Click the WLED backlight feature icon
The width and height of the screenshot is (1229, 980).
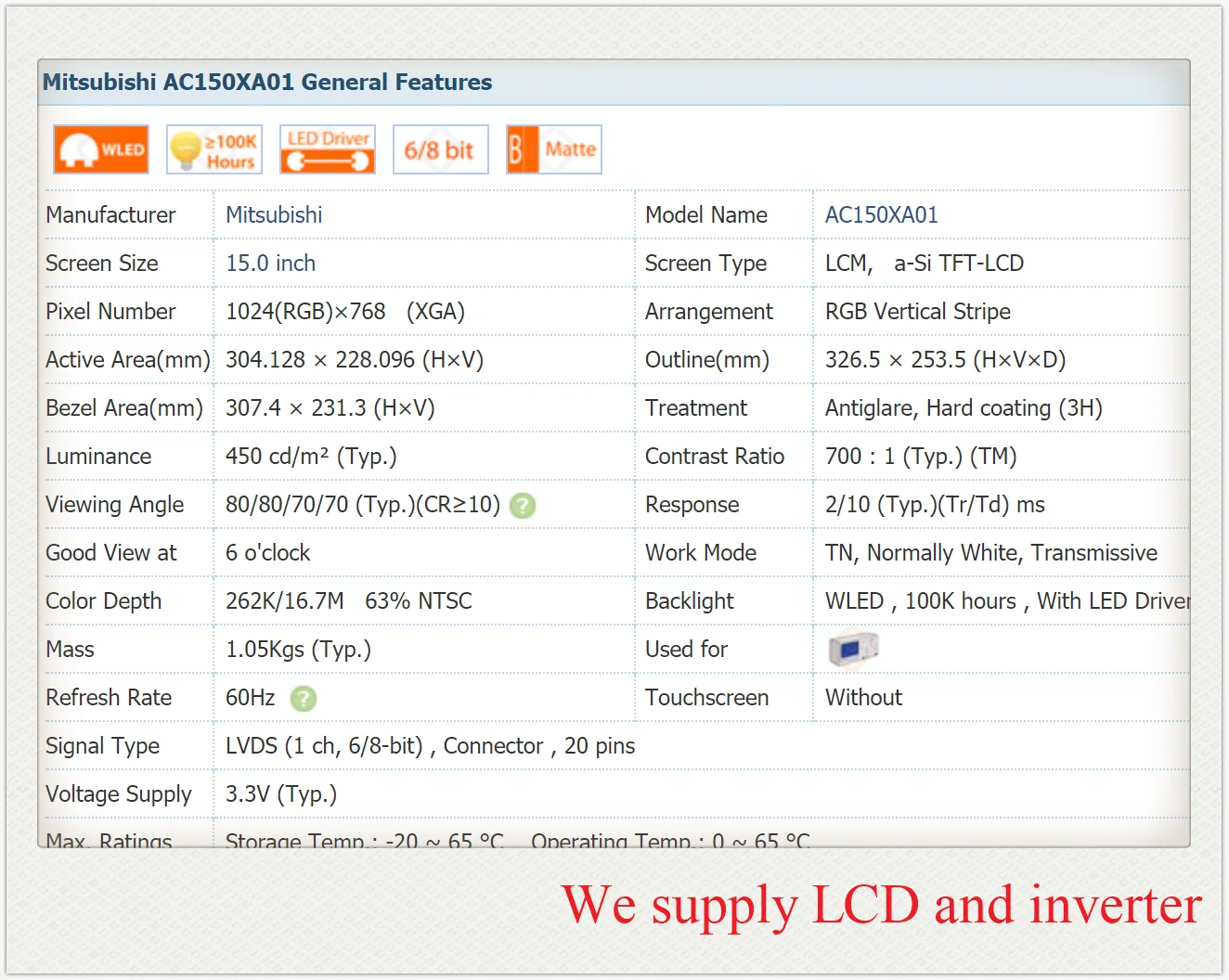(x=101, y=149)
